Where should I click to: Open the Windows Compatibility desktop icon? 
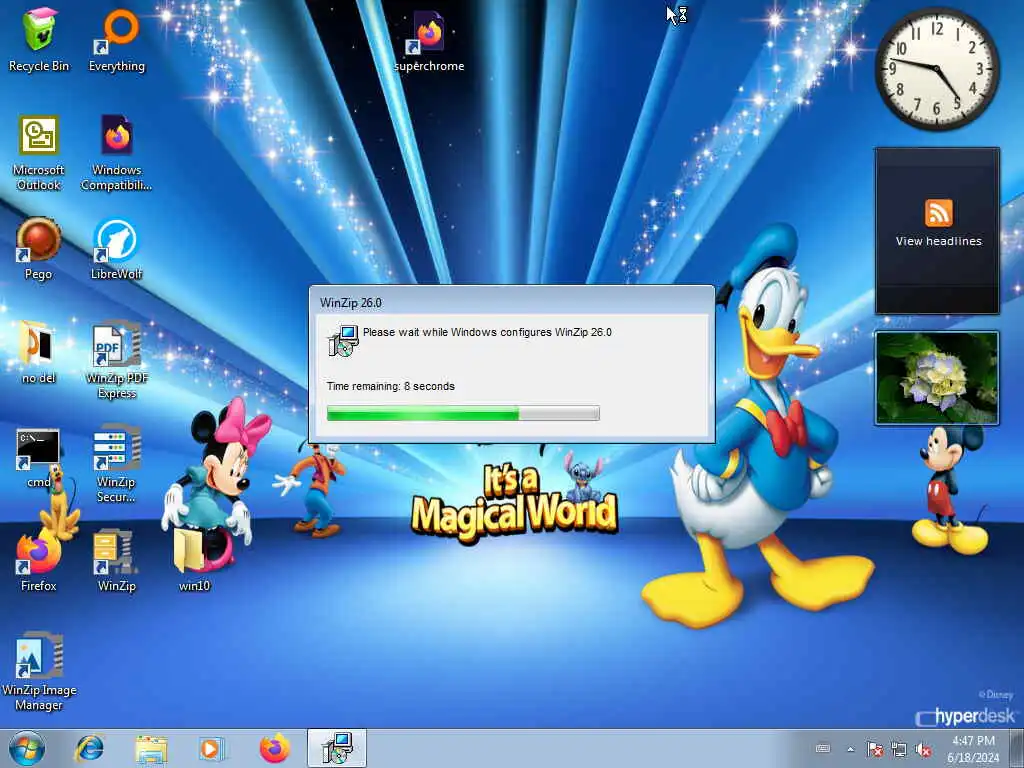(117, 152)
